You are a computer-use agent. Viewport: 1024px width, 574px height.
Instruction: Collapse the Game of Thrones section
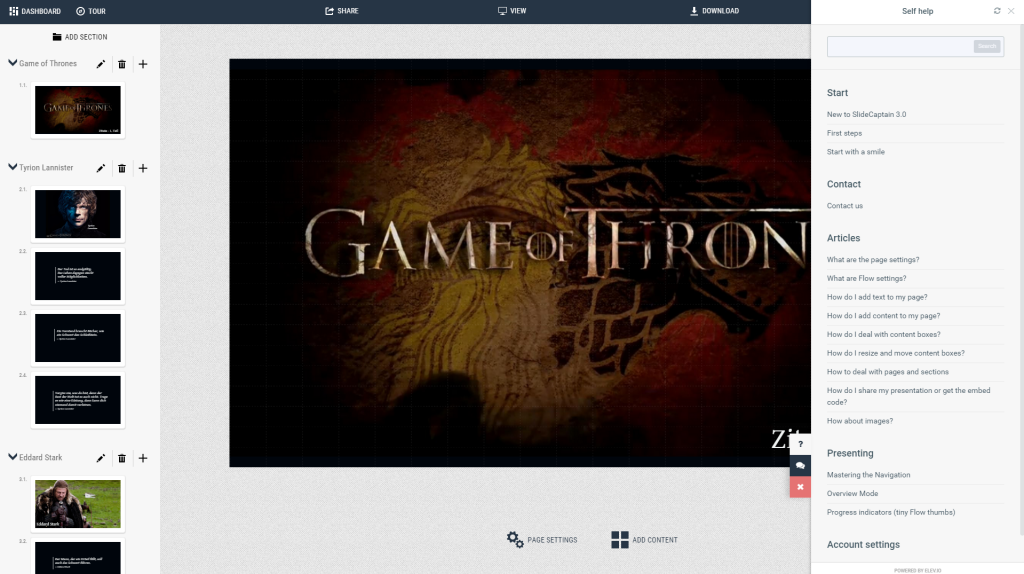tap(13, 63)
